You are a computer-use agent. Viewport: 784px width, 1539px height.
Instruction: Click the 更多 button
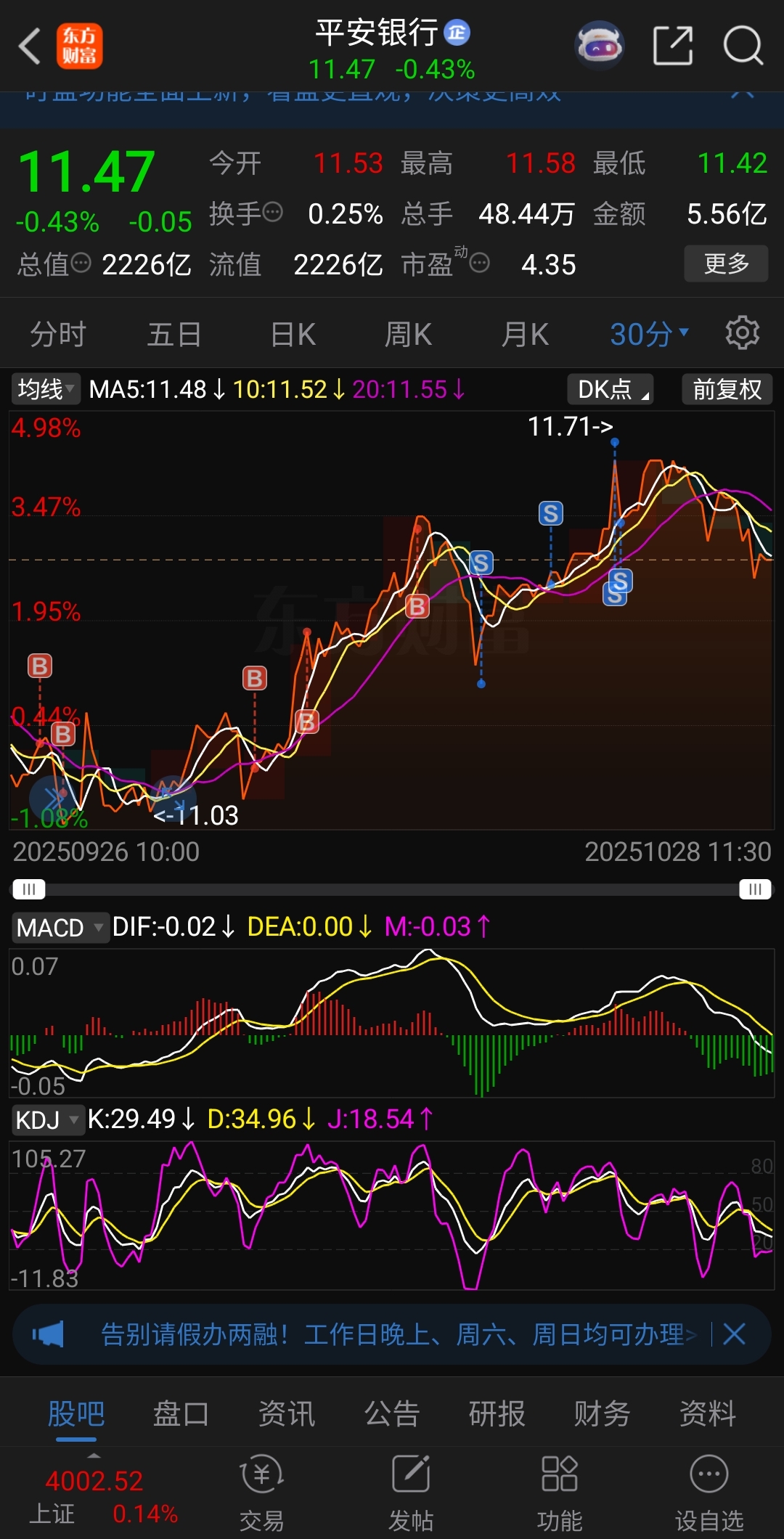click(x=727, y=263)
